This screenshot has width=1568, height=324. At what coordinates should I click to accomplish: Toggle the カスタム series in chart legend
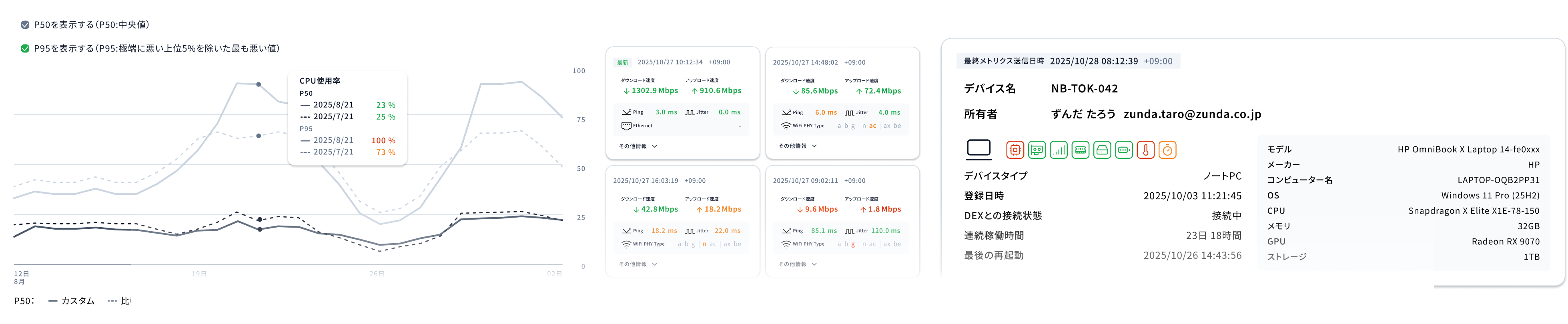[x=72, y=301]
